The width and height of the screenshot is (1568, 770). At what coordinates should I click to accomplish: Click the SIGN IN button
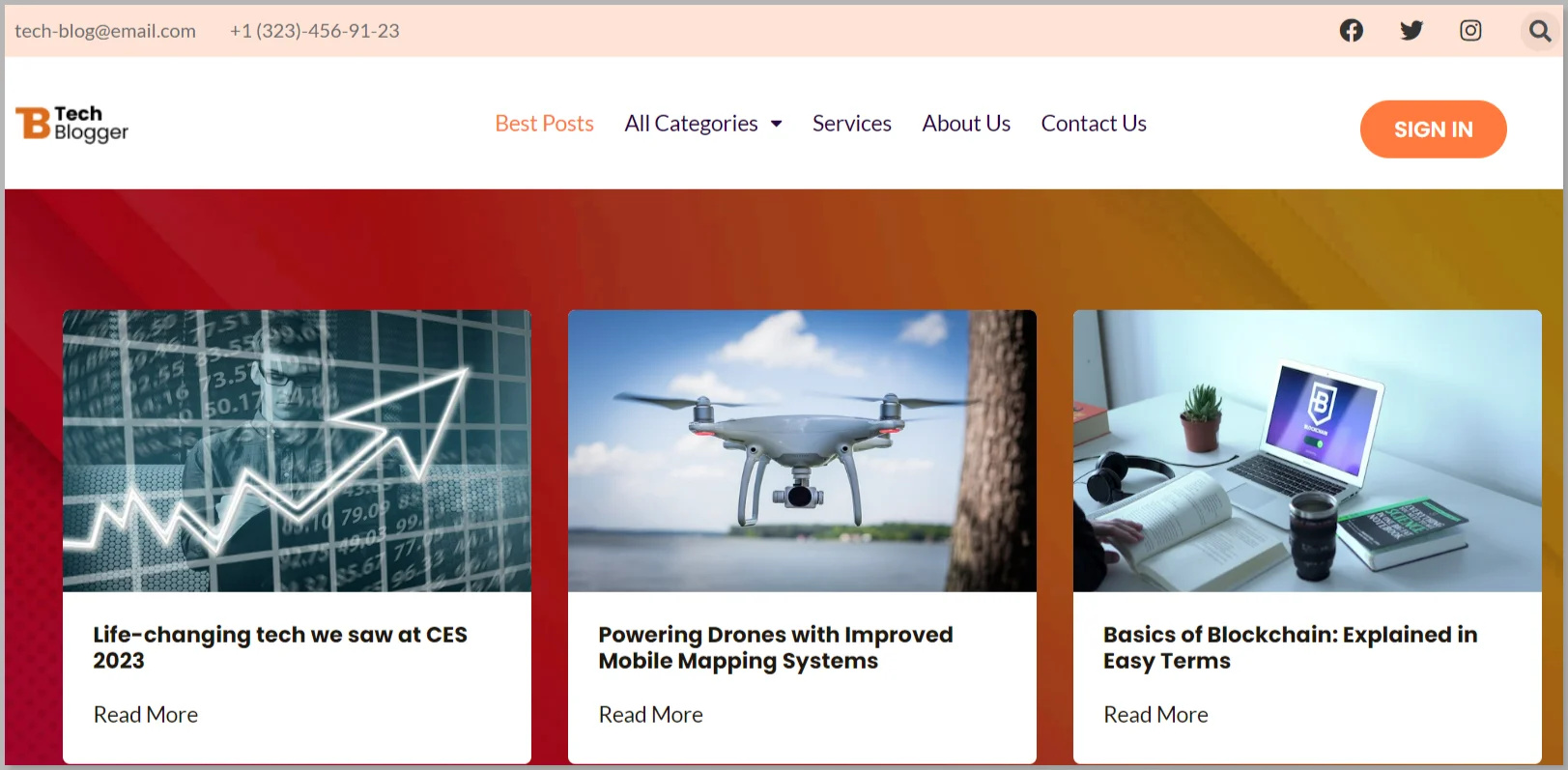coord(1433,129)
